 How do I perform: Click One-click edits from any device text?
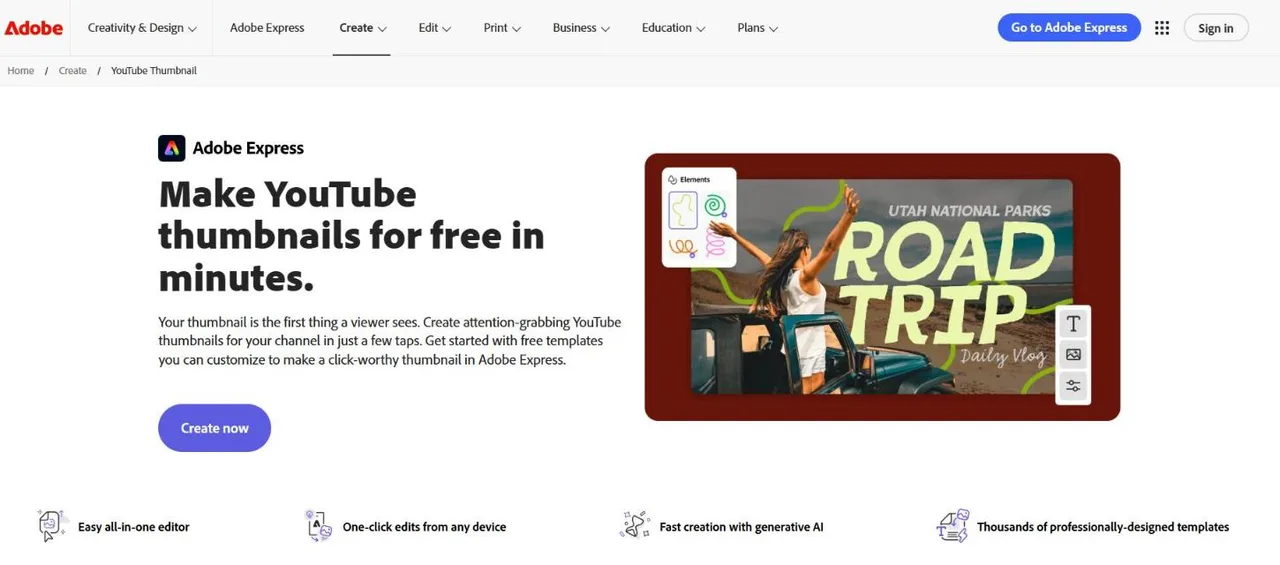pyautogui.click(x=424, y=527)
